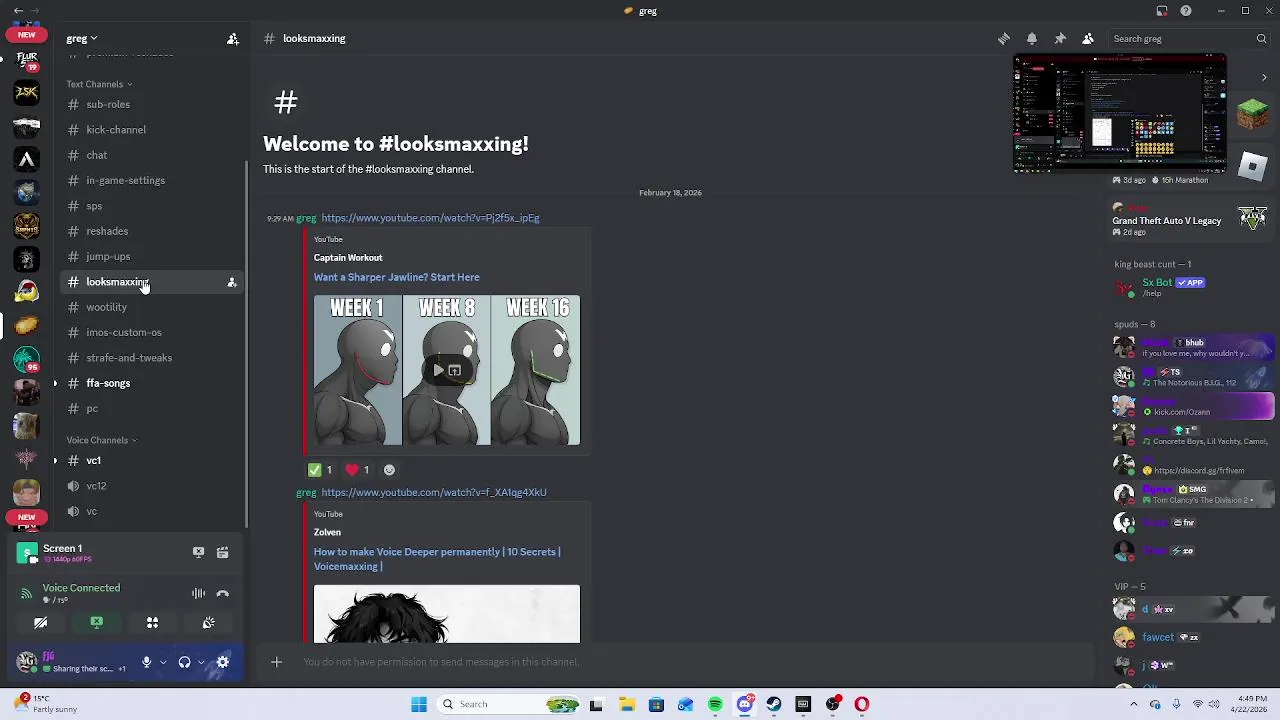Disconnect from voice with hang-up icon
This screenshot has height=720, width=1280.
[x=223, y=594]
